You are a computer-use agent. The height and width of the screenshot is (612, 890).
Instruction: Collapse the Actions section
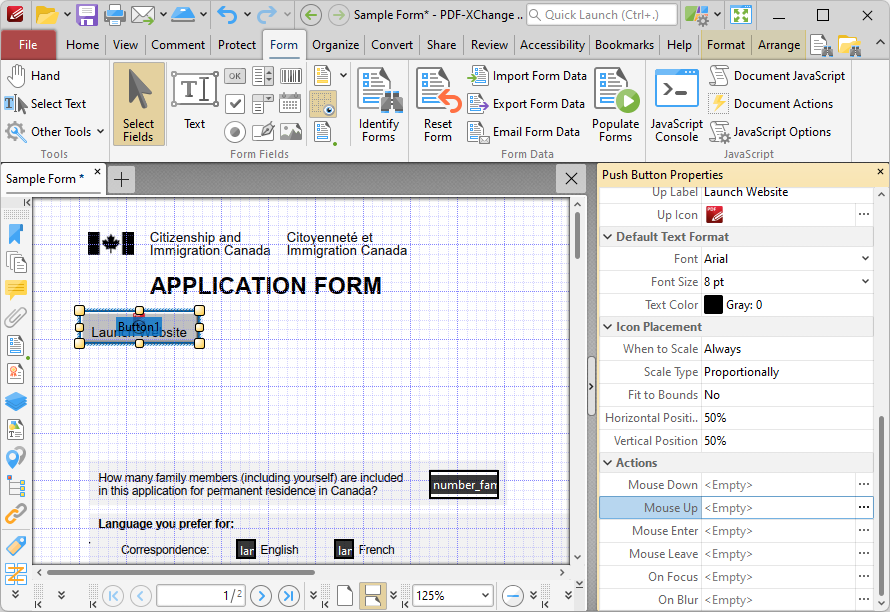coord(608,463)
